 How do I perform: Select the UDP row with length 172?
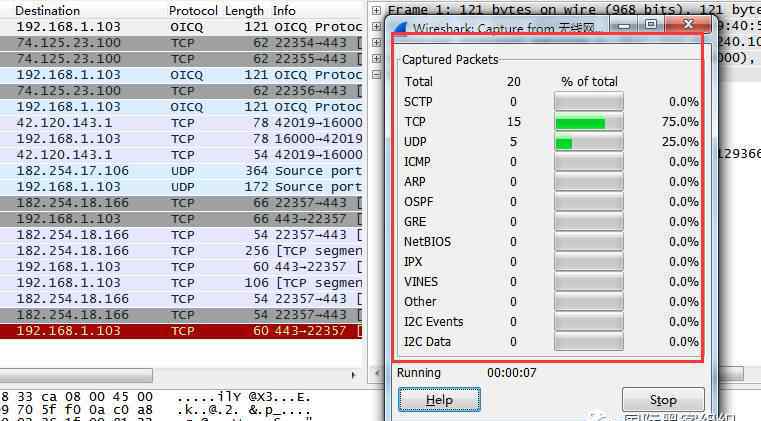coord(181,187)
